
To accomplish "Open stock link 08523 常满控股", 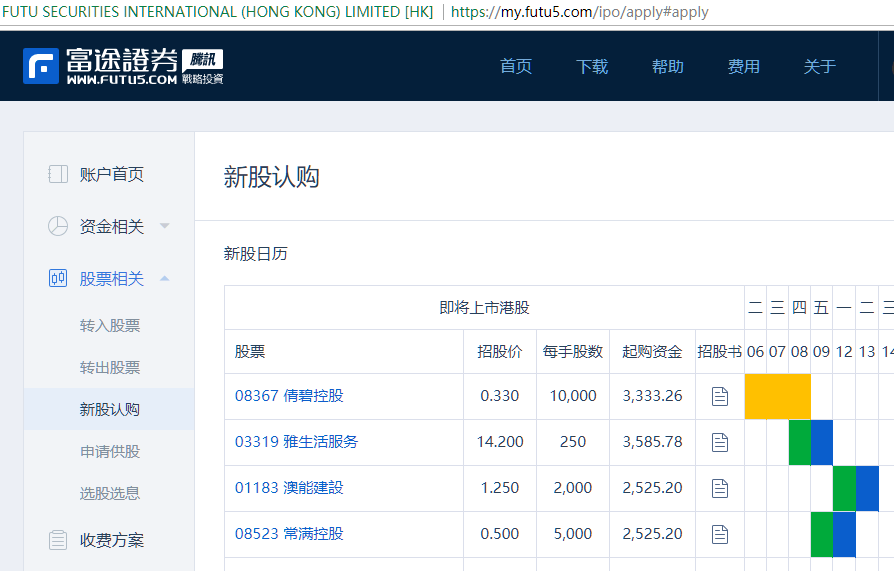I will coord(289,534).
